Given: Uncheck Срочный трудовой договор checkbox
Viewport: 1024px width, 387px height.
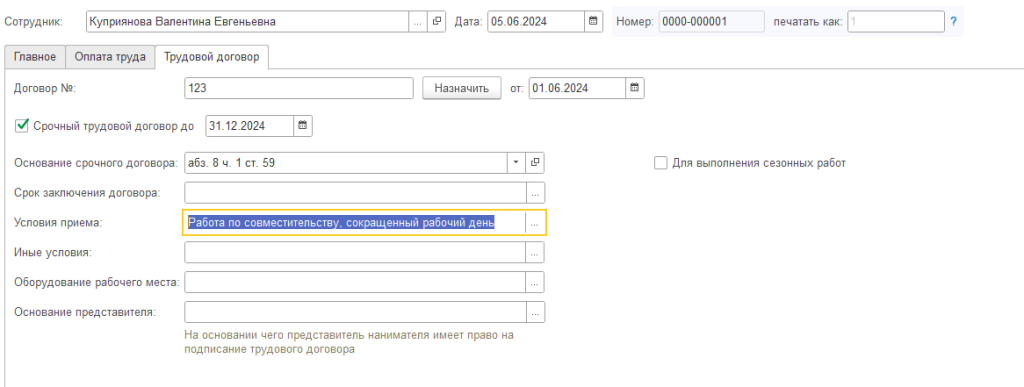Looking at the screenshot, I should (22, 126).
